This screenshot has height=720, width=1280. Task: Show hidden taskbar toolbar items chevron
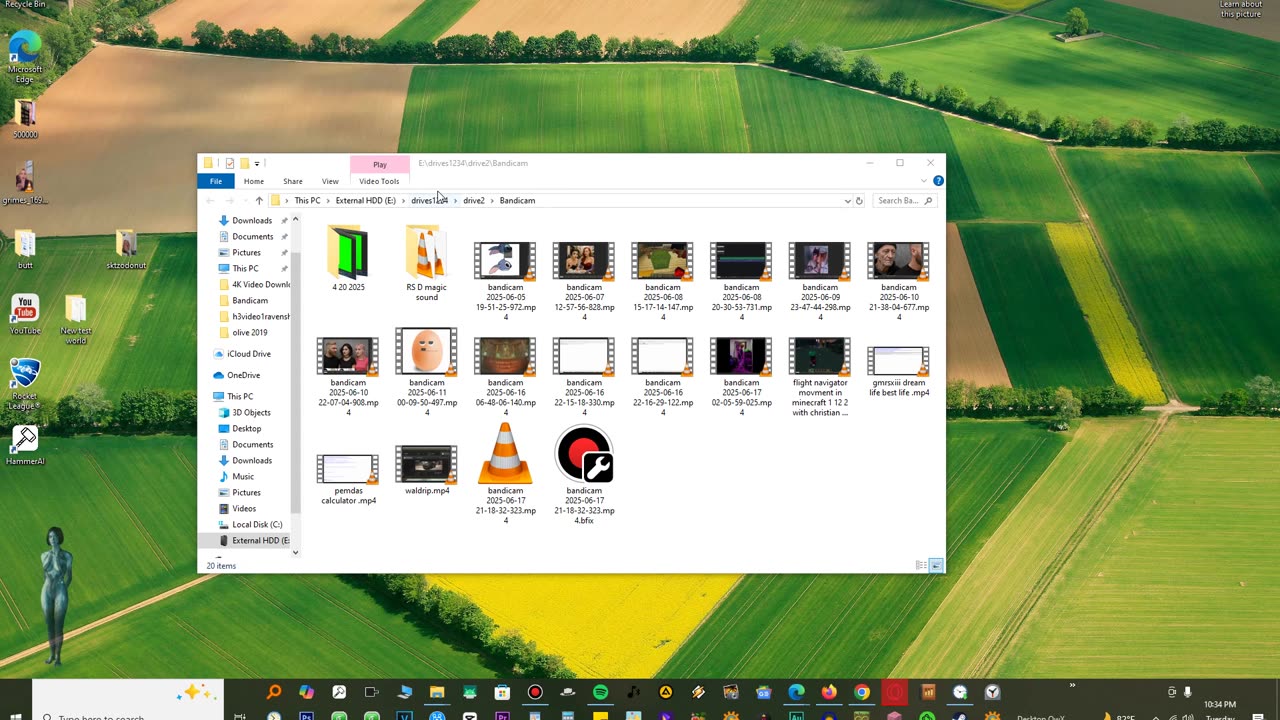(1072, 686)
